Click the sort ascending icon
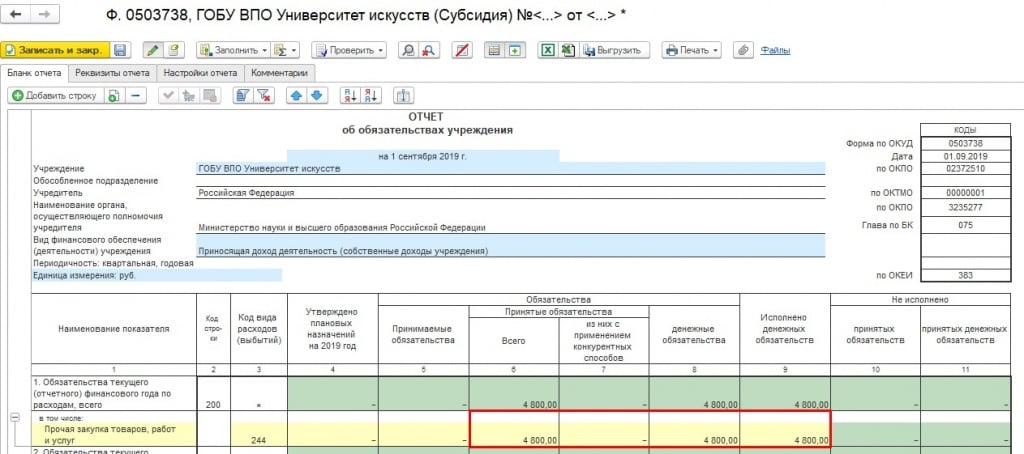Screen dimensions: 1024x454 (350, 96)
